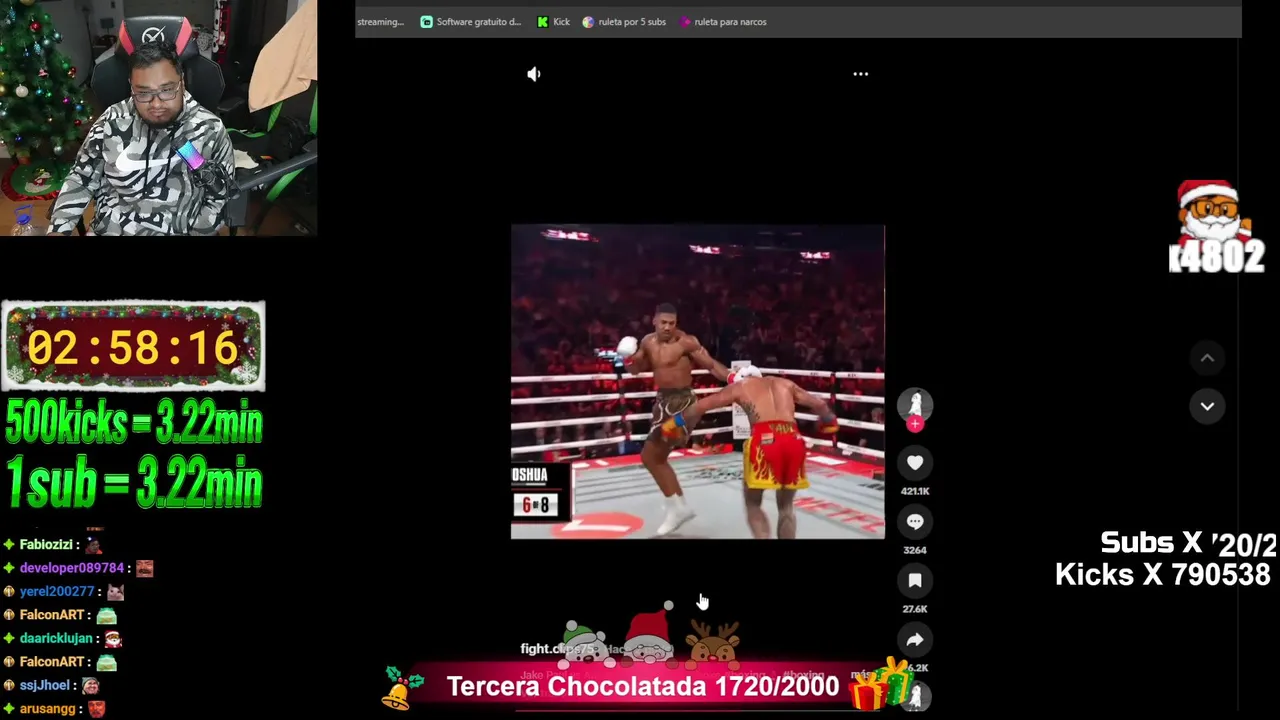Open the Kick bookmark
This screenshot has width=1280, height=720.
(x=553, y=22)
